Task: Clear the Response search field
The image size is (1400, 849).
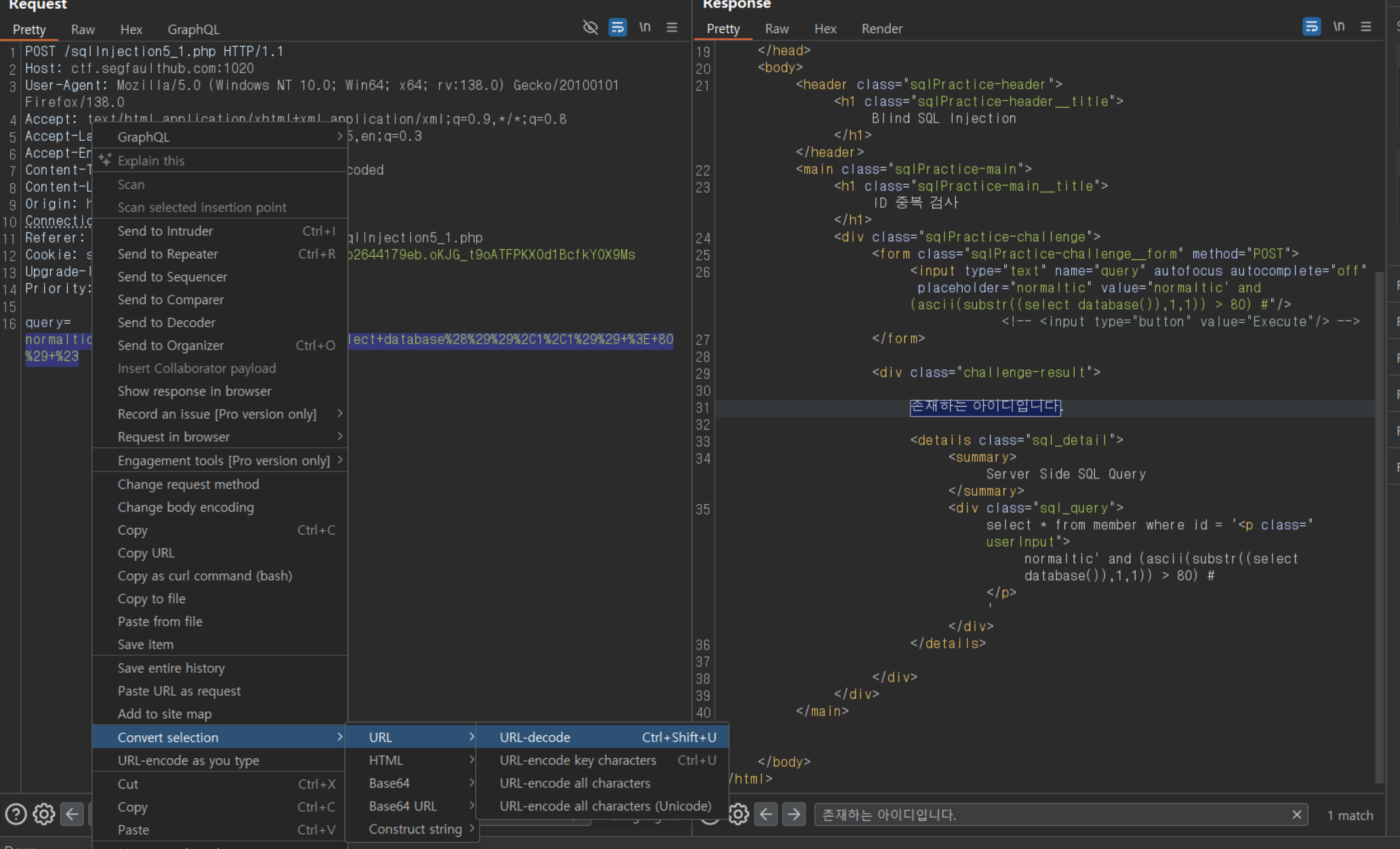Action: 1297,814
